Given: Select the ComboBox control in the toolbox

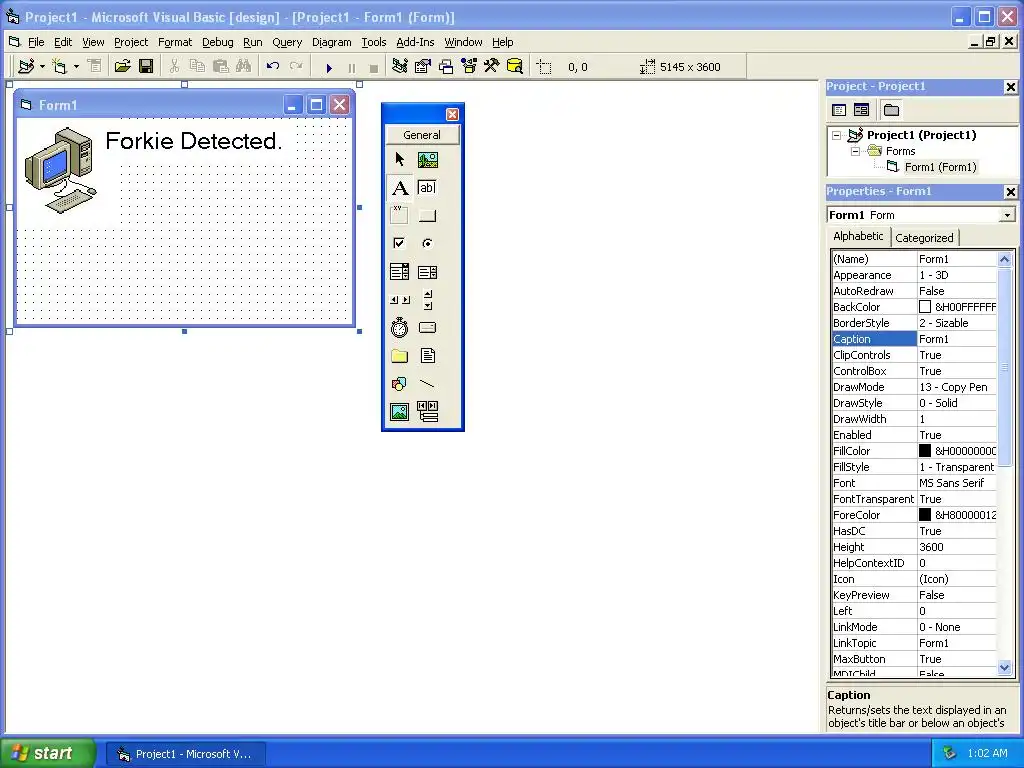Looking at the screenshot, I should (400, 272).
